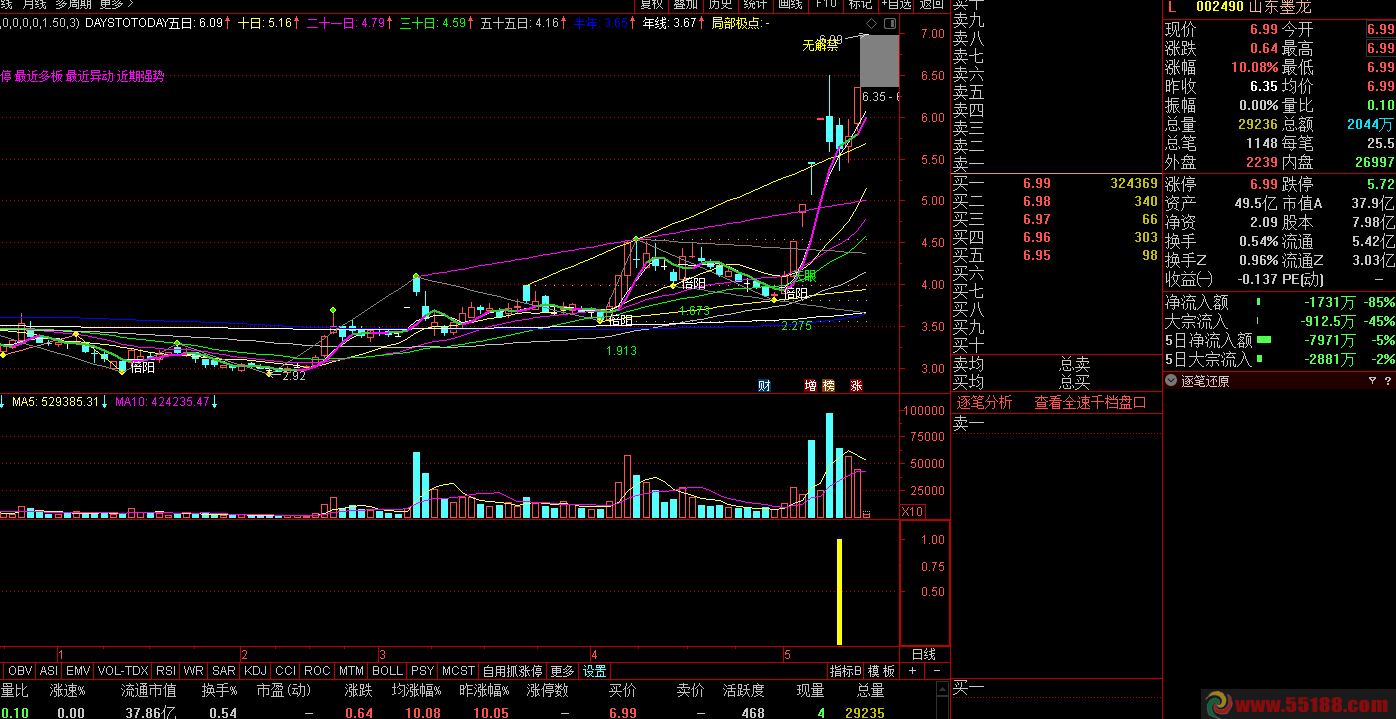Viewport: 1396px width, 719px height.
Task: Click the diamond icon above the chart
Action: [x=870, y=22]
